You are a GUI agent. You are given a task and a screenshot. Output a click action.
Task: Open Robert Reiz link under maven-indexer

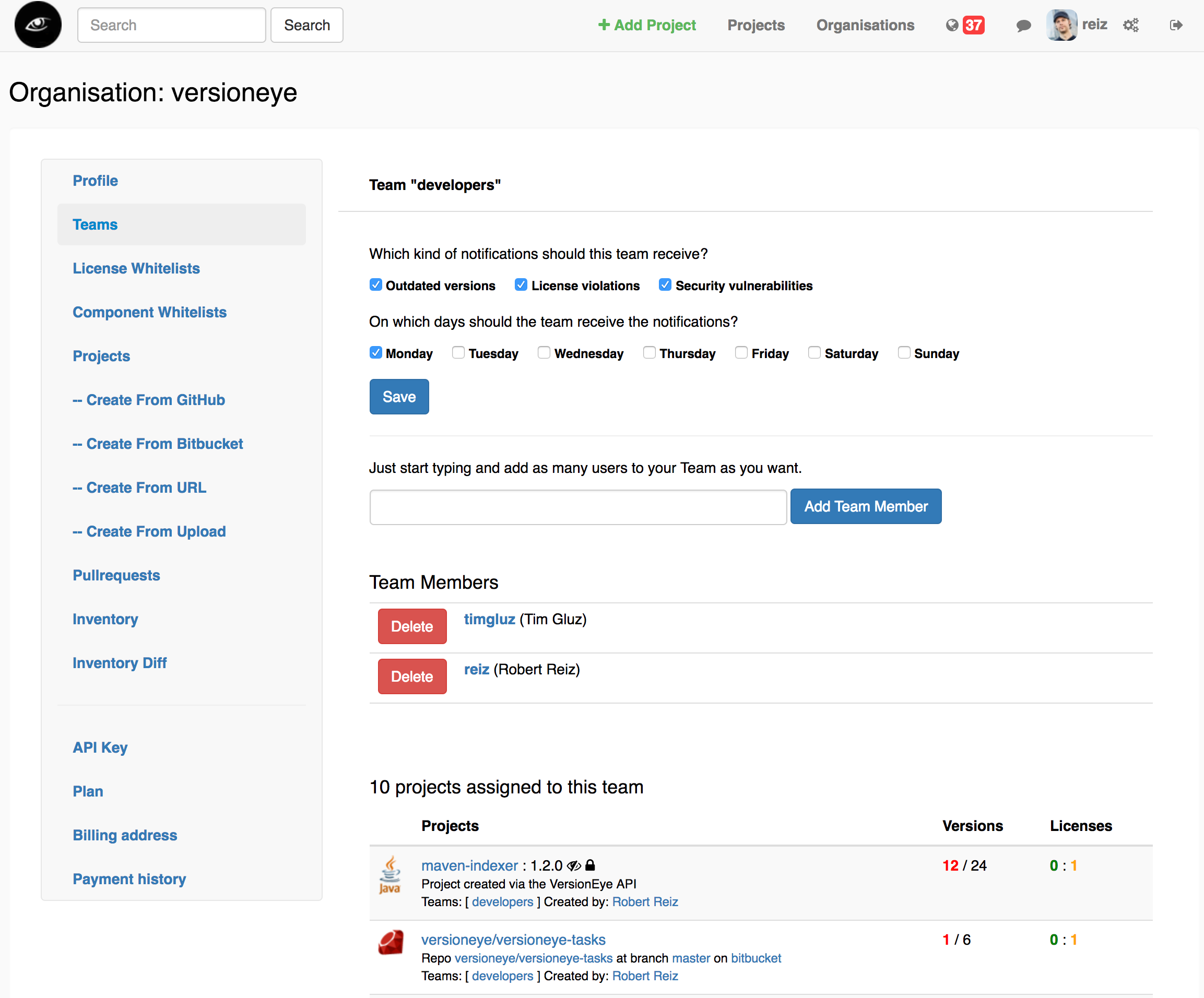tap(645, 901)
